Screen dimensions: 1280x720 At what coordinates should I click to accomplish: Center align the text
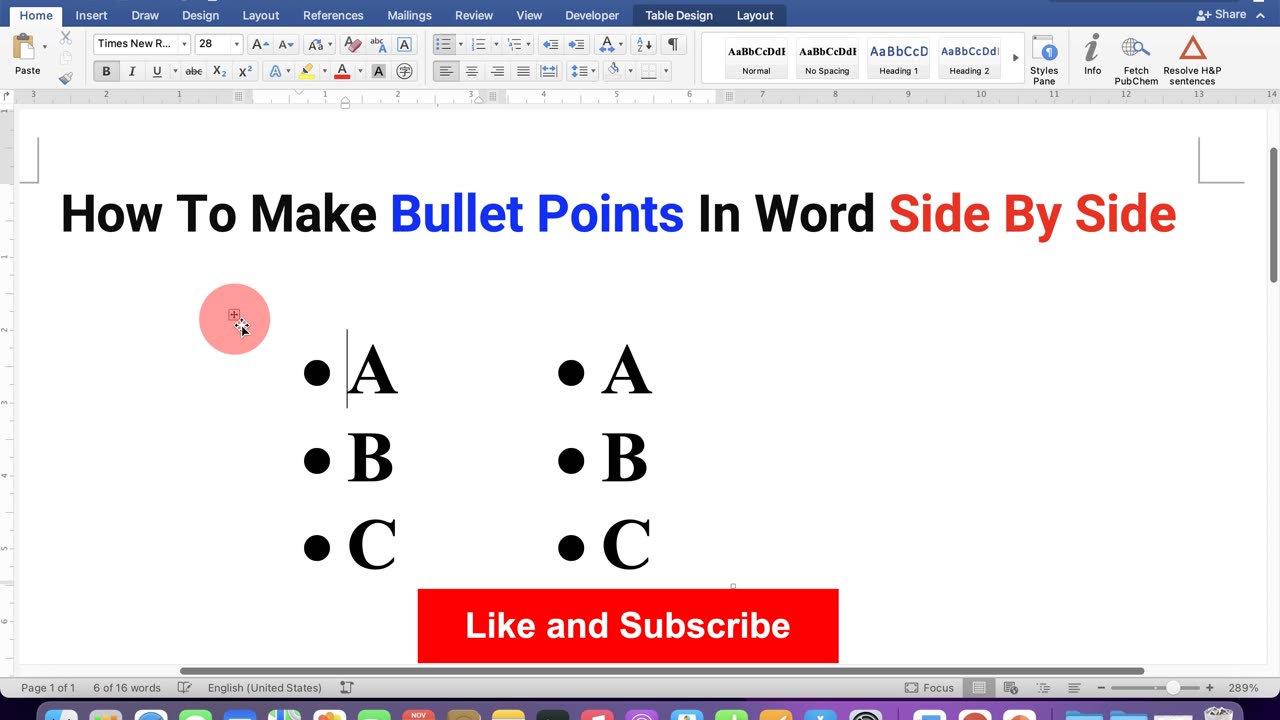pyautogui.click(x=472, y=71)
